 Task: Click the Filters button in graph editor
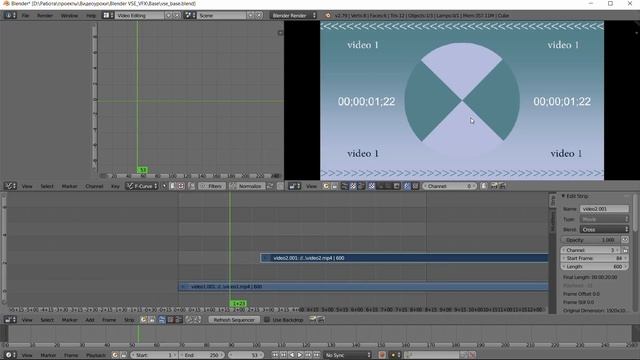click(211, 186)
